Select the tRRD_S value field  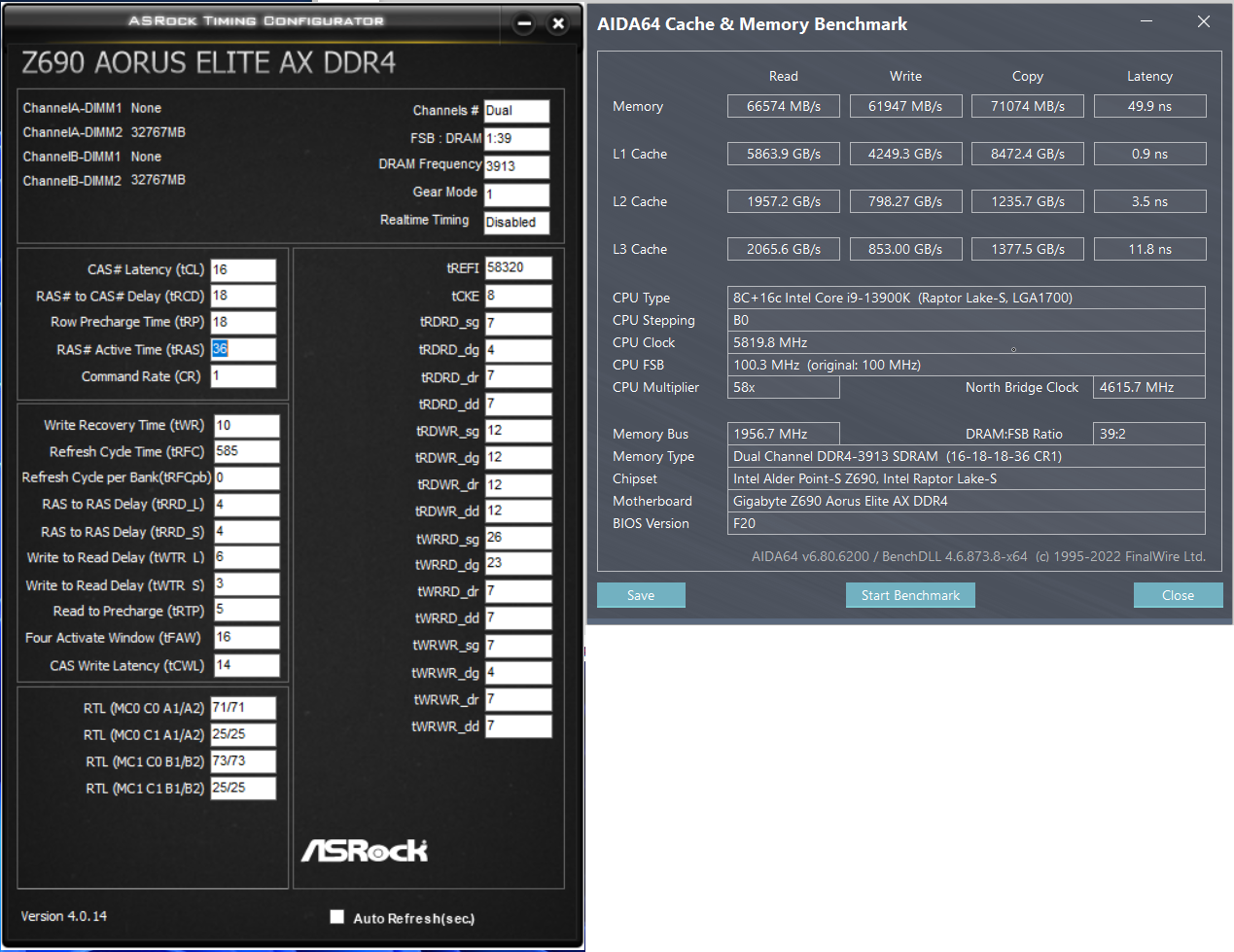click(x=247, y=532)
